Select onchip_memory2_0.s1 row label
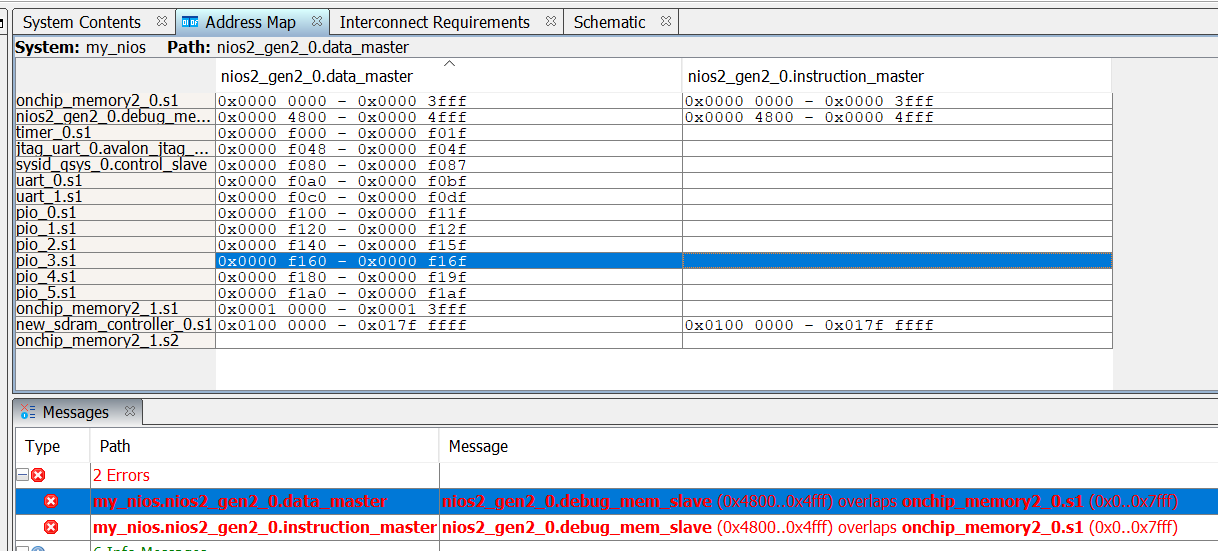Viewport: 1218px width, 551px height. pyautogui.click(x=115, y=101)
